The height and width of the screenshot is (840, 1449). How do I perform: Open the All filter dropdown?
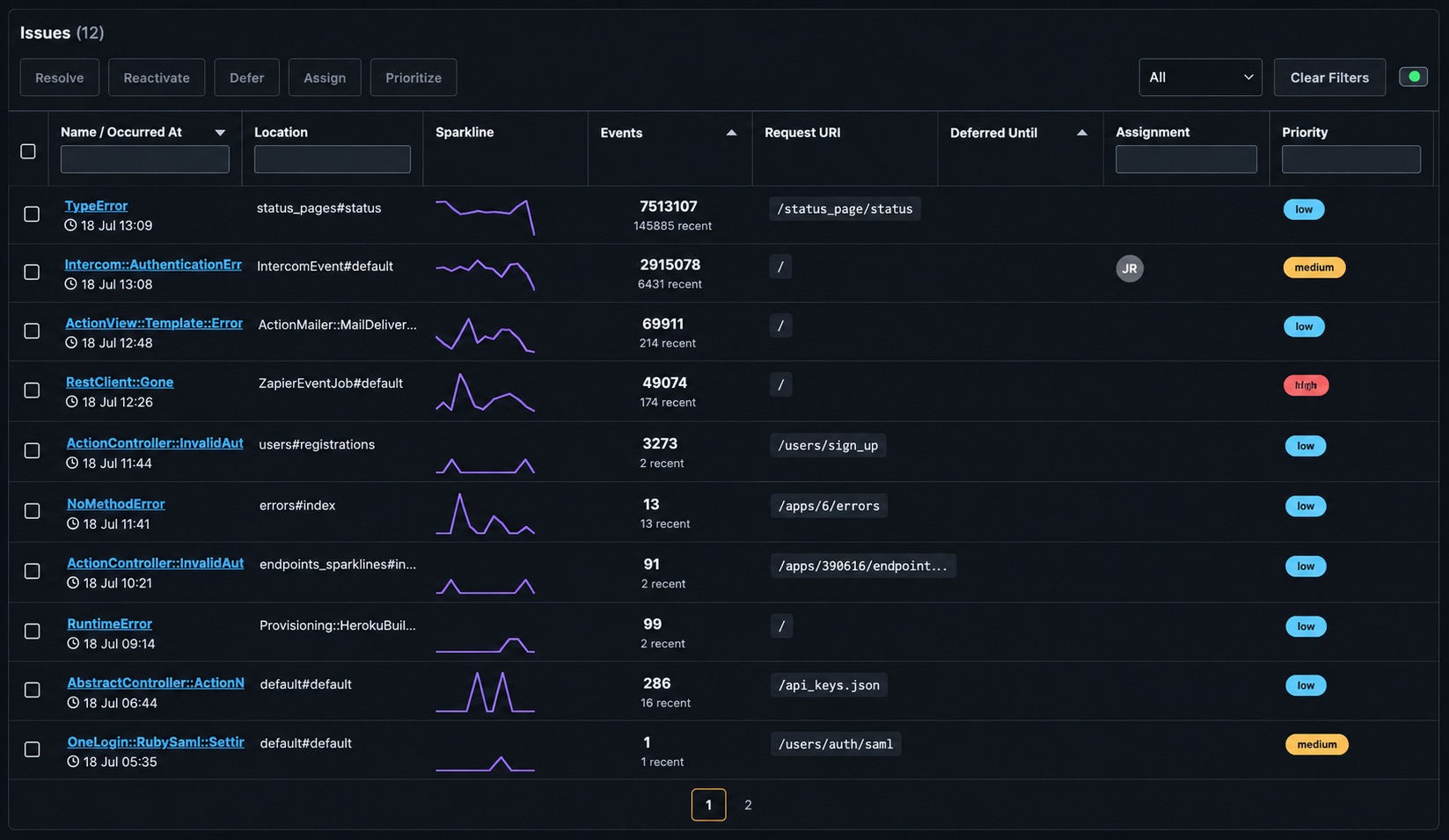point(1200,77)
